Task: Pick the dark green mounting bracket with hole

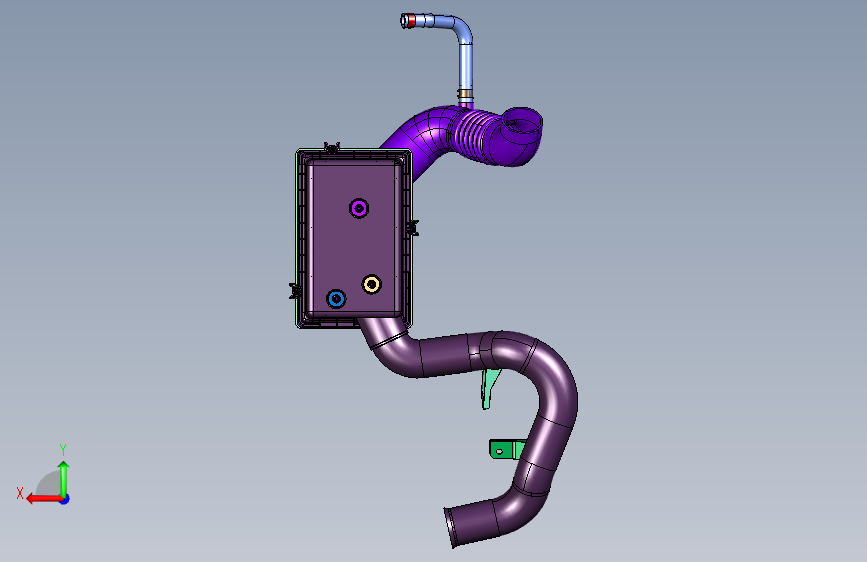Action: tap(506, 450)
